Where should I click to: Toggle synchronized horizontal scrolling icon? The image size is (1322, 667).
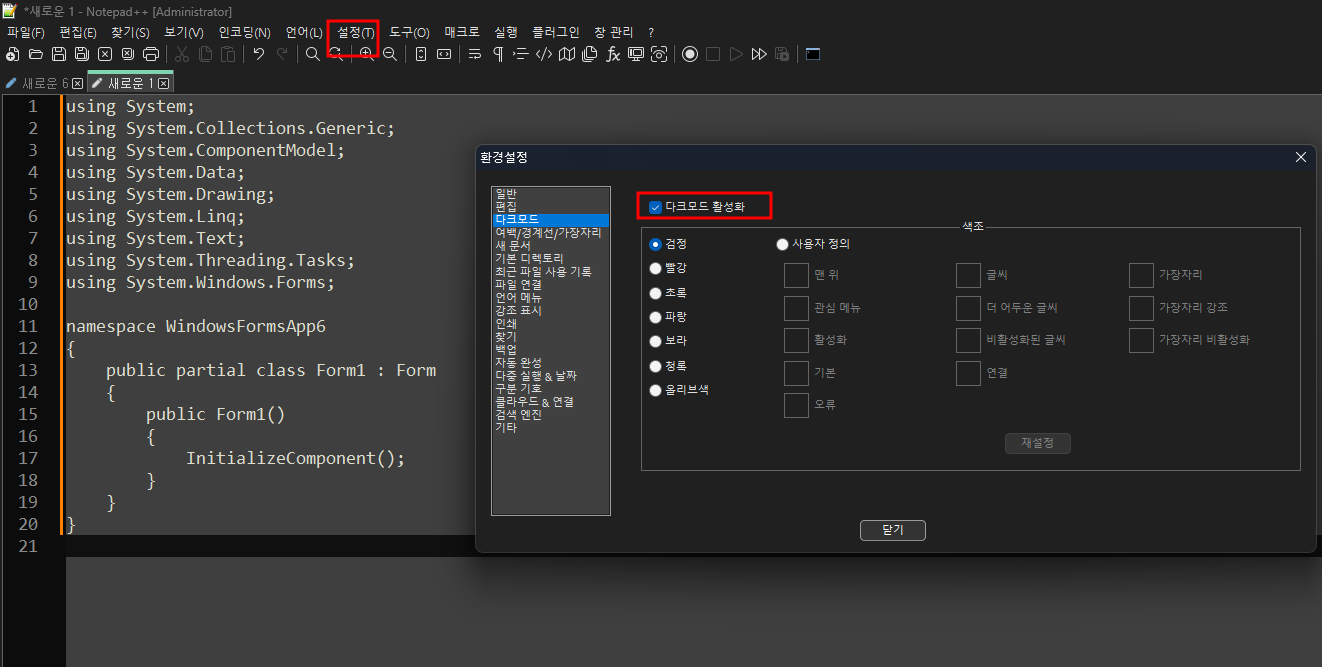[444, 54]
